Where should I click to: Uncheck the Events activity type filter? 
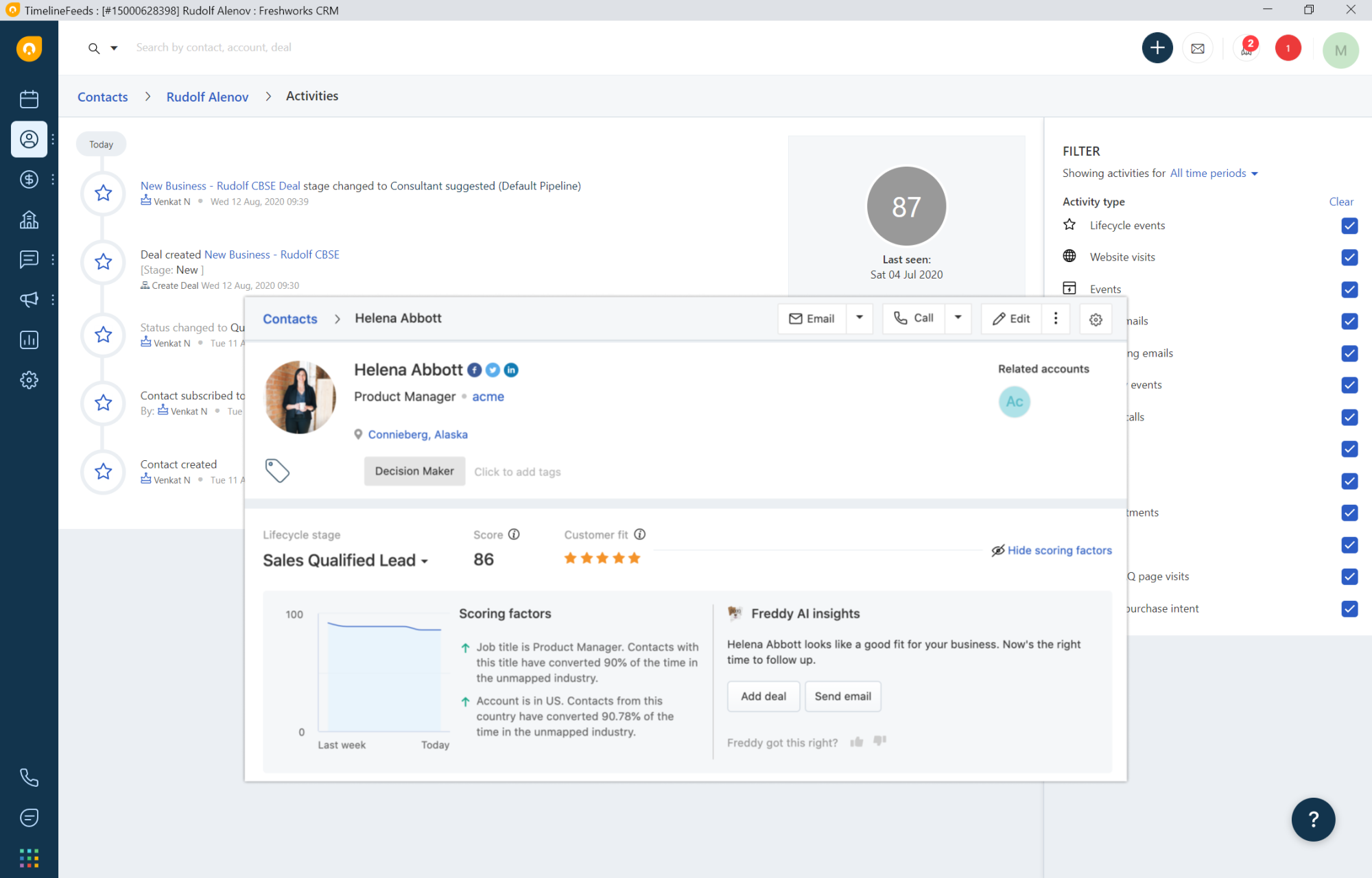1349,289
